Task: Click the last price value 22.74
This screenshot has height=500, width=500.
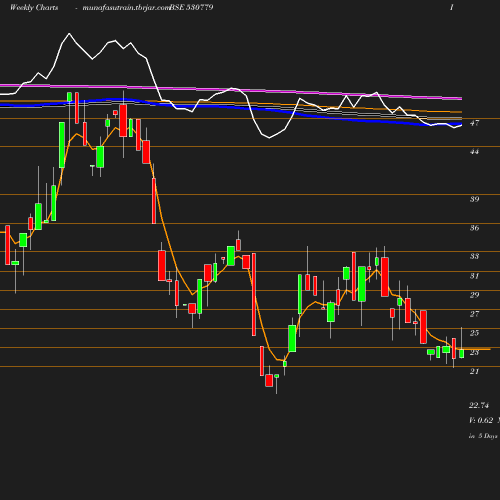Action: point(479,405)
